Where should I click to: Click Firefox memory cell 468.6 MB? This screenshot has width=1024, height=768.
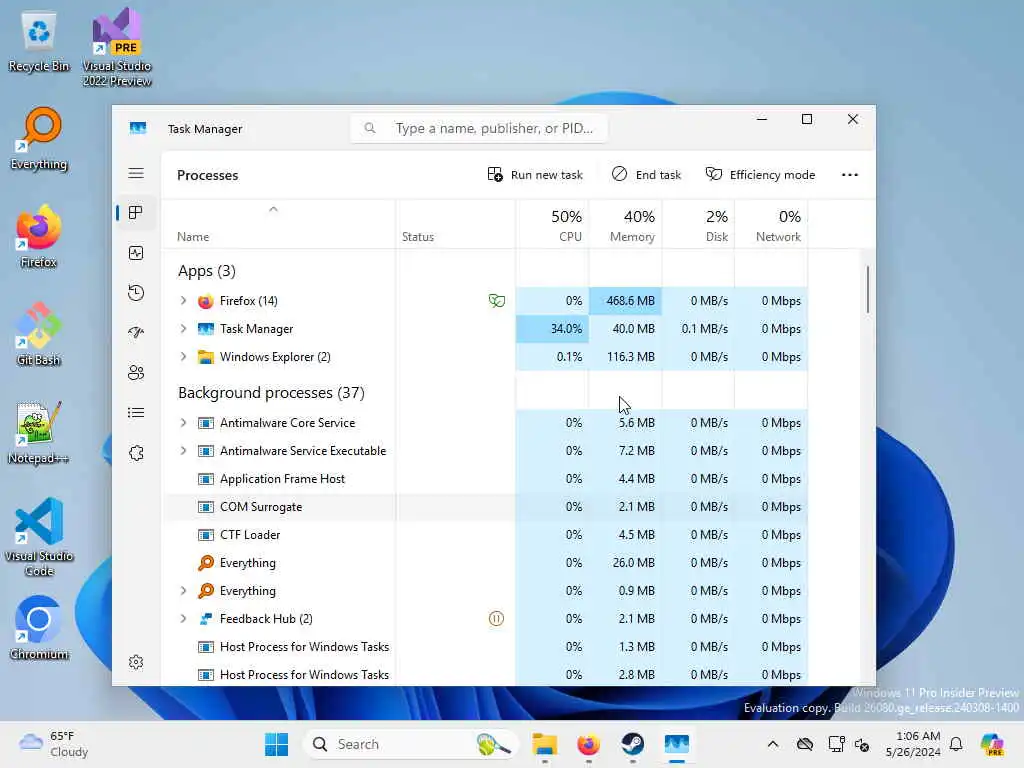625,300
